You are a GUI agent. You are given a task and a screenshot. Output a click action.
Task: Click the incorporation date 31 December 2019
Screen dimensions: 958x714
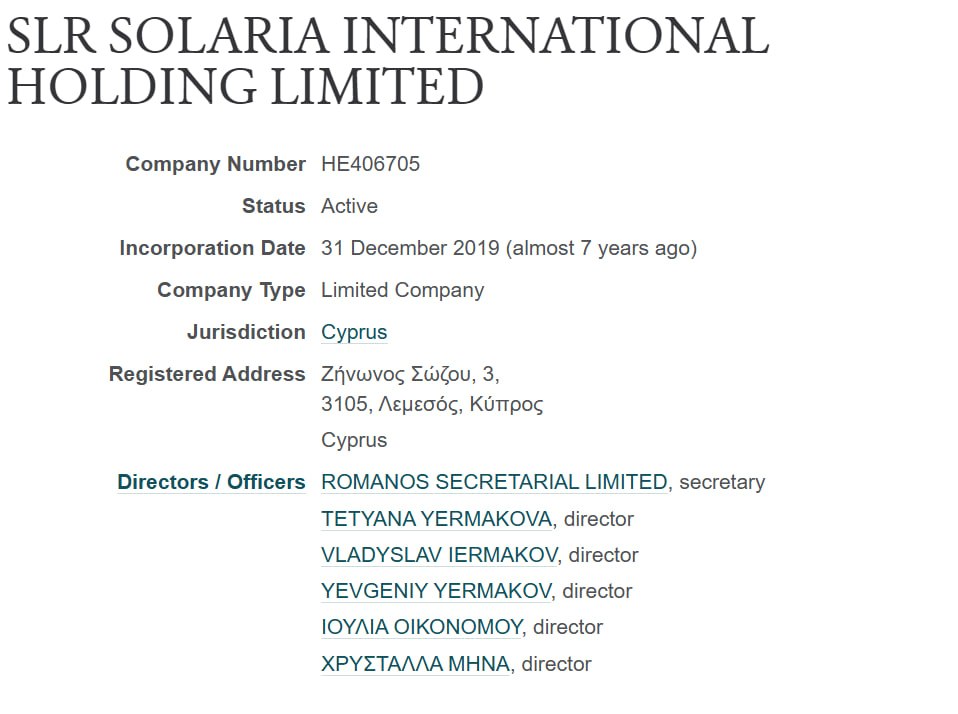pos(410,249)
